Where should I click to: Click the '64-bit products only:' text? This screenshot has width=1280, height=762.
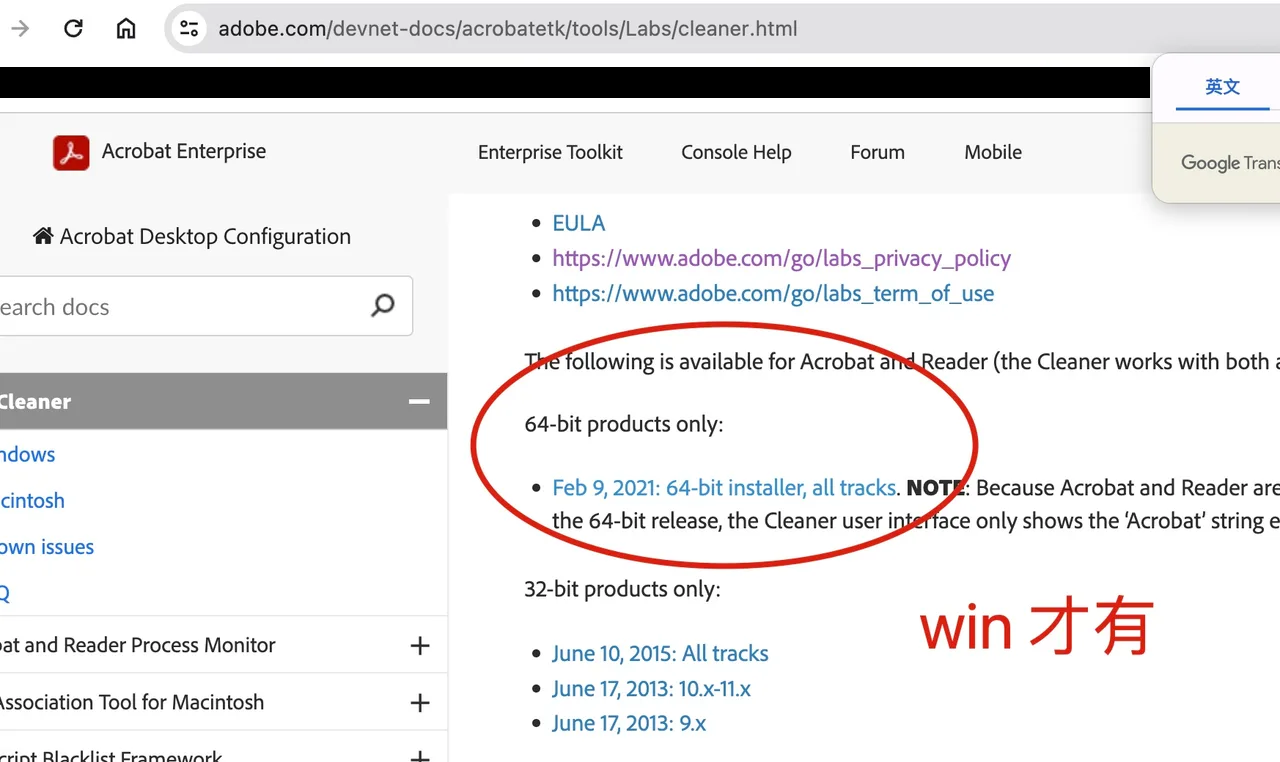(x=623, y=425)
